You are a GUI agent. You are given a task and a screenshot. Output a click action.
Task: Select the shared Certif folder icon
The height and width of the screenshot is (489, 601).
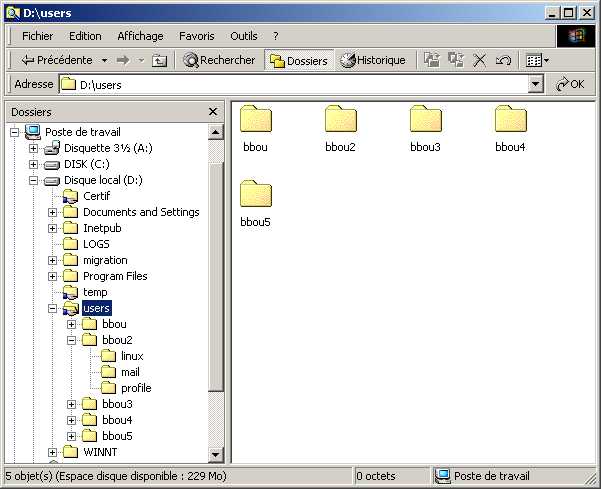click(71, 196)
